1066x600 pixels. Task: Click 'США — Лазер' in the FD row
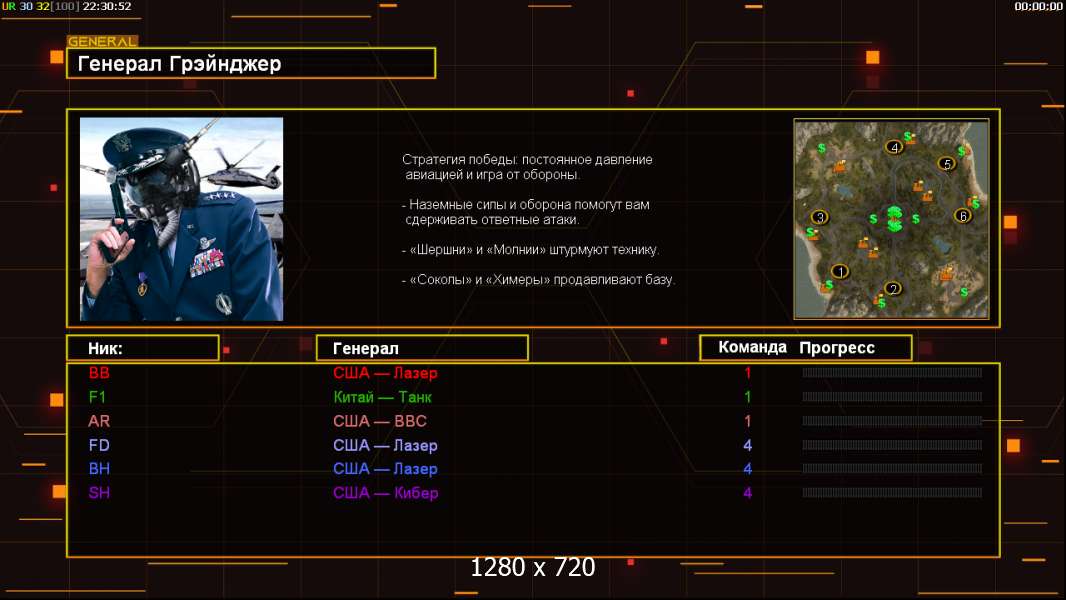[x=385, y=445]
